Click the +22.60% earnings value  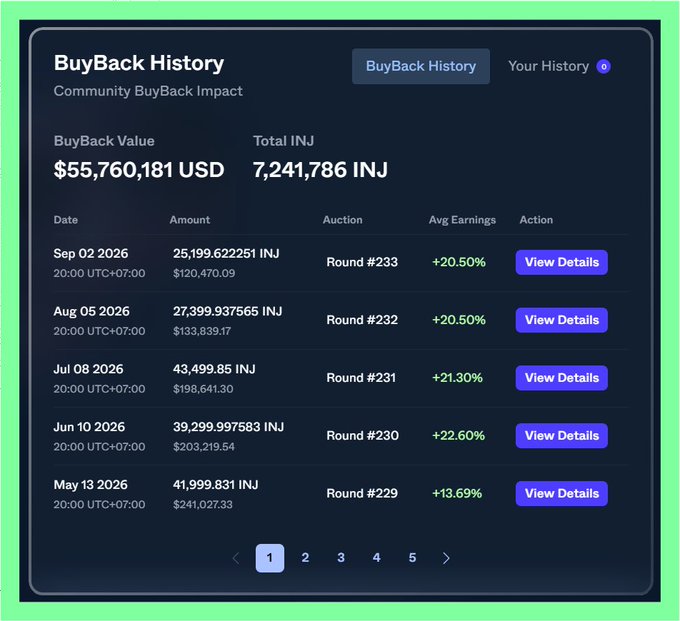pos(458,435)
